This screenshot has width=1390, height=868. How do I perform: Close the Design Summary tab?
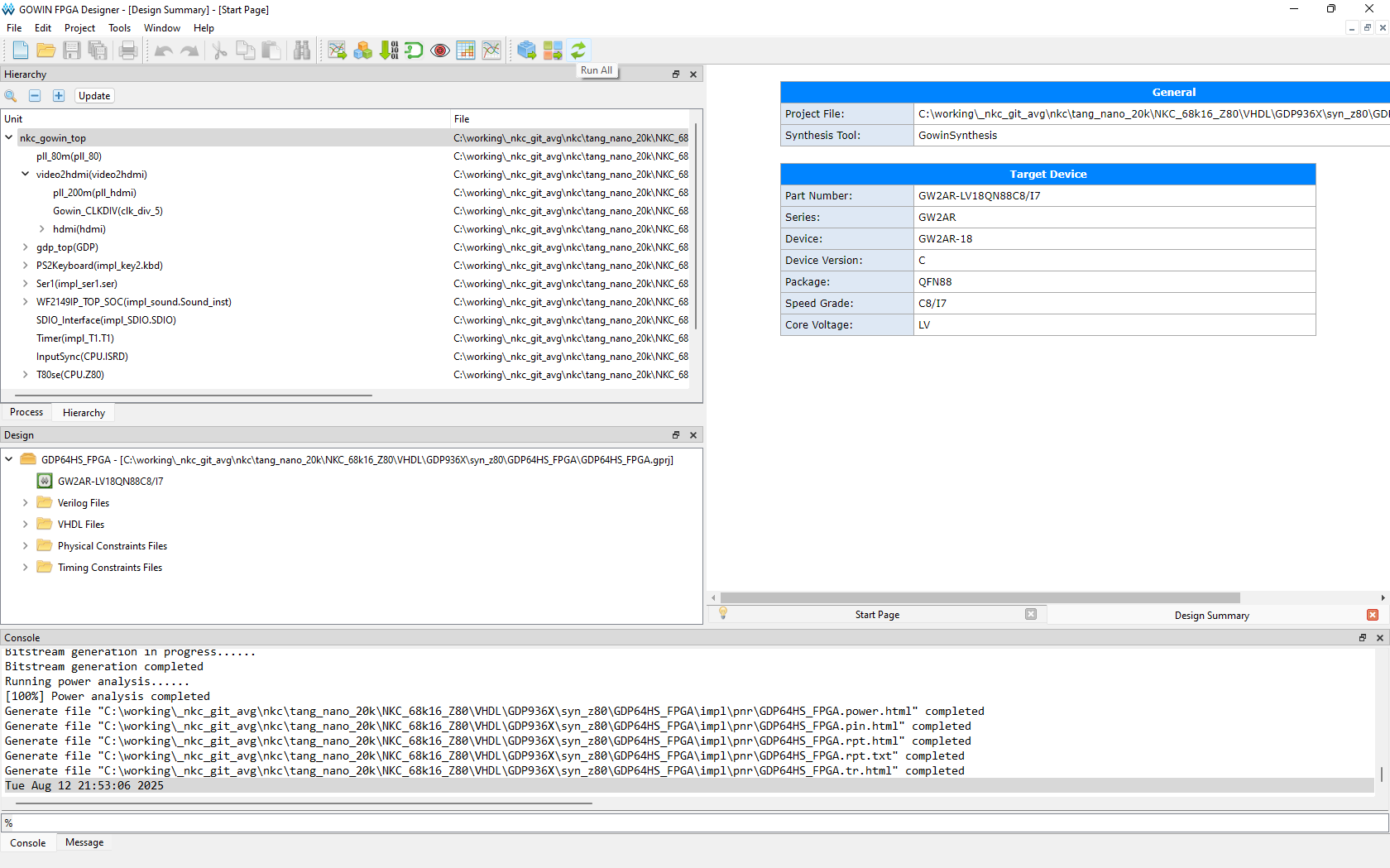pyautogui.click(x=1373, y=615)
